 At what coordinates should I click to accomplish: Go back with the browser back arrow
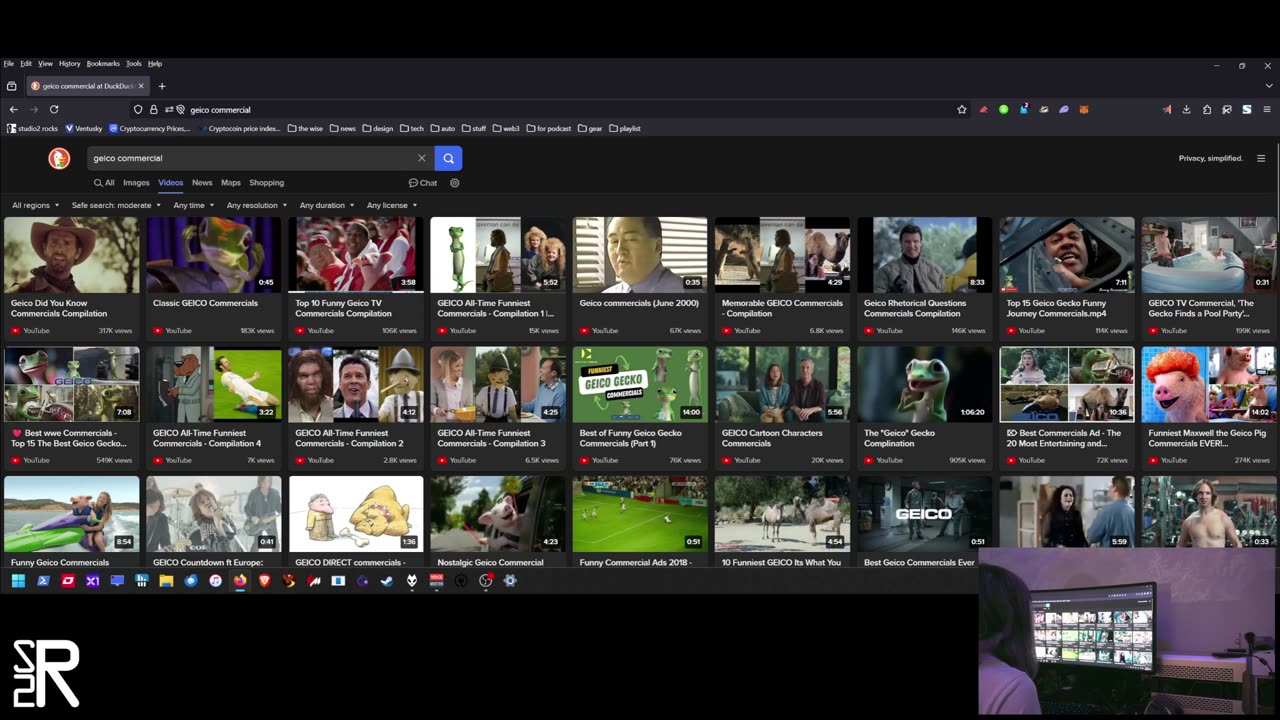pyautogui.click(x=14, y=109)
